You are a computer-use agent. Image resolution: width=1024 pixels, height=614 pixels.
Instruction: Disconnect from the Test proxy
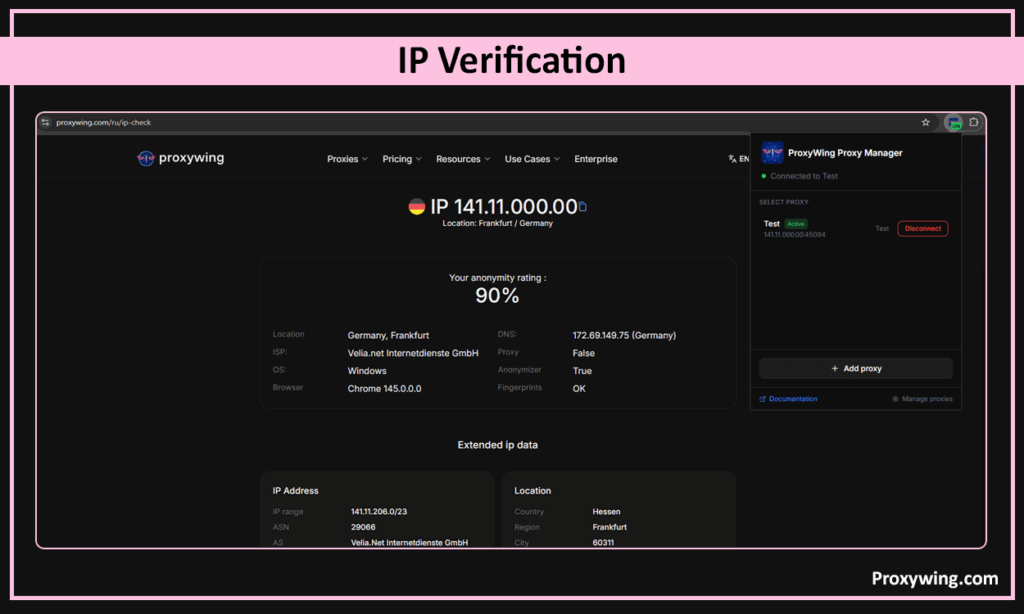point(922,228)
